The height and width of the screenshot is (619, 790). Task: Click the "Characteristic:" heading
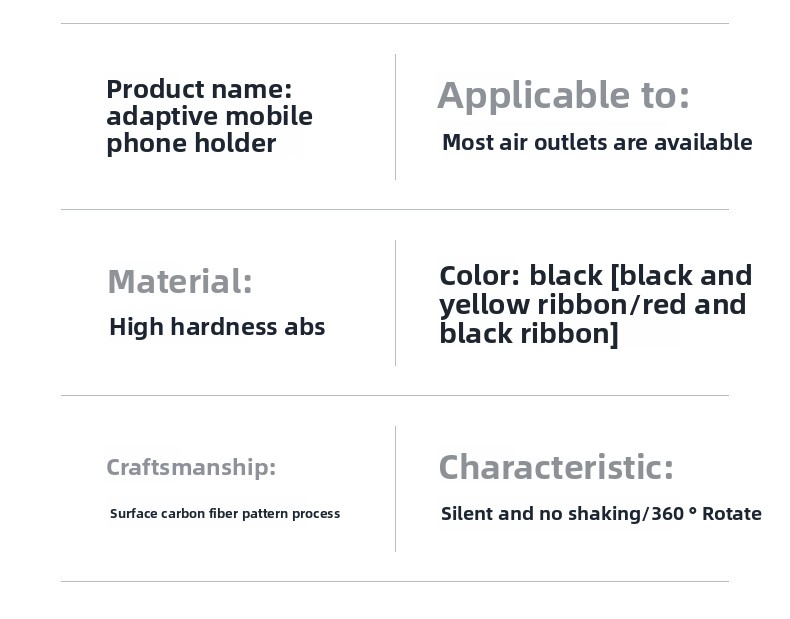556,467
